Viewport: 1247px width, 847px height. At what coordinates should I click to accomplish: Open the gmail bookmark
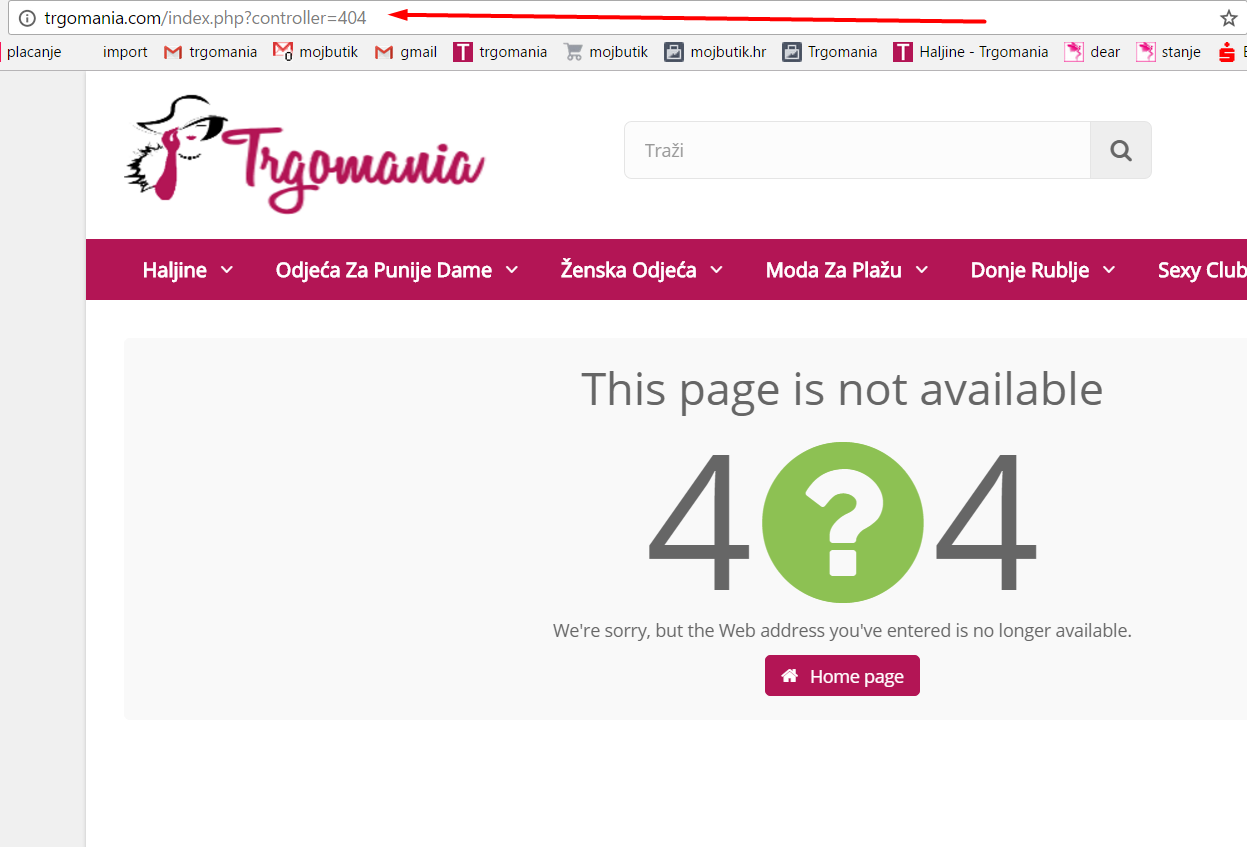pyautogui.click(x=405, y=52)
